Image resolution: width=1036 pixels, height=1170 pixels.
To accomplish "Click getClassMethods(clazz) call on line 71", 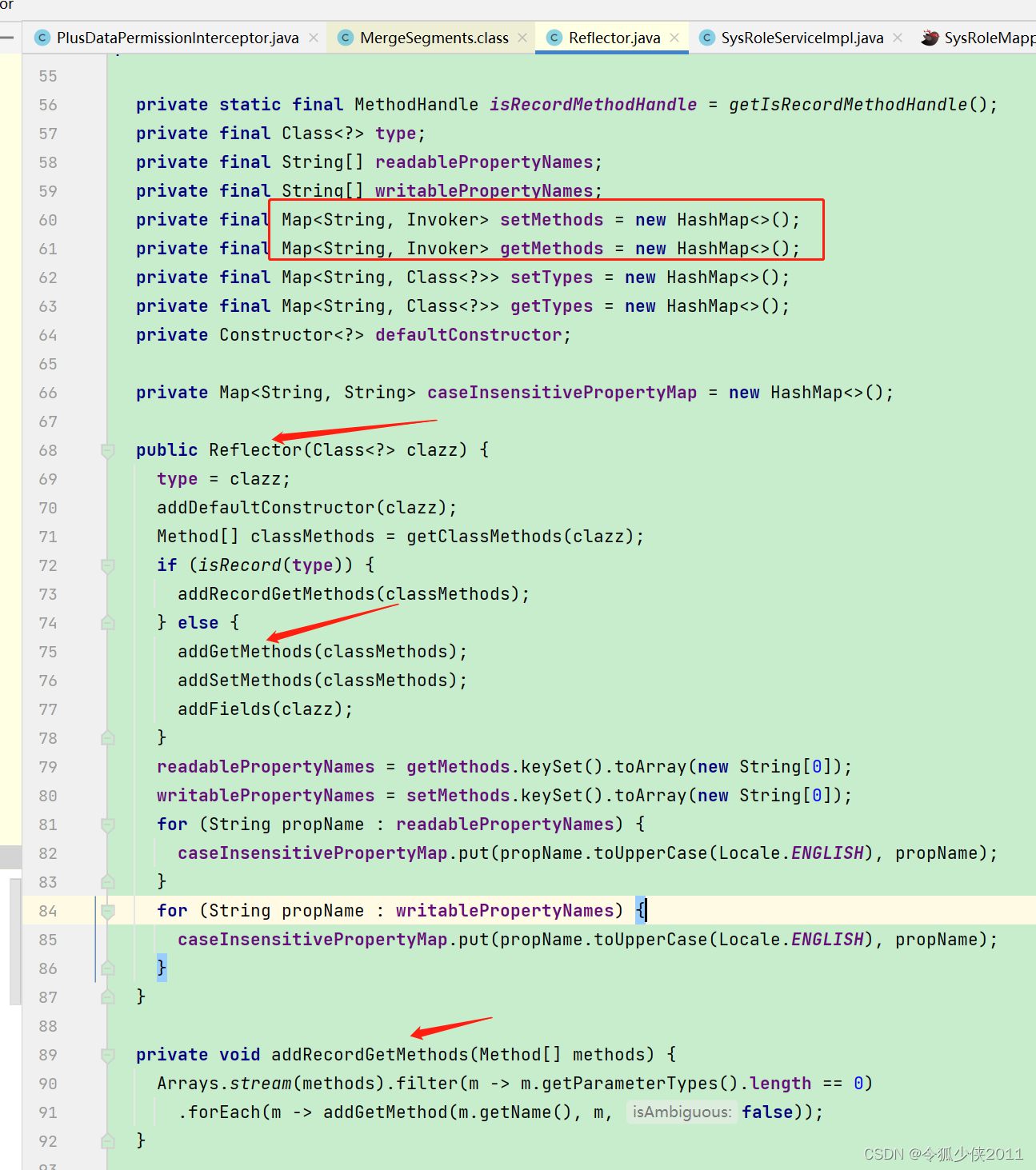I will [x=520, y=537].
